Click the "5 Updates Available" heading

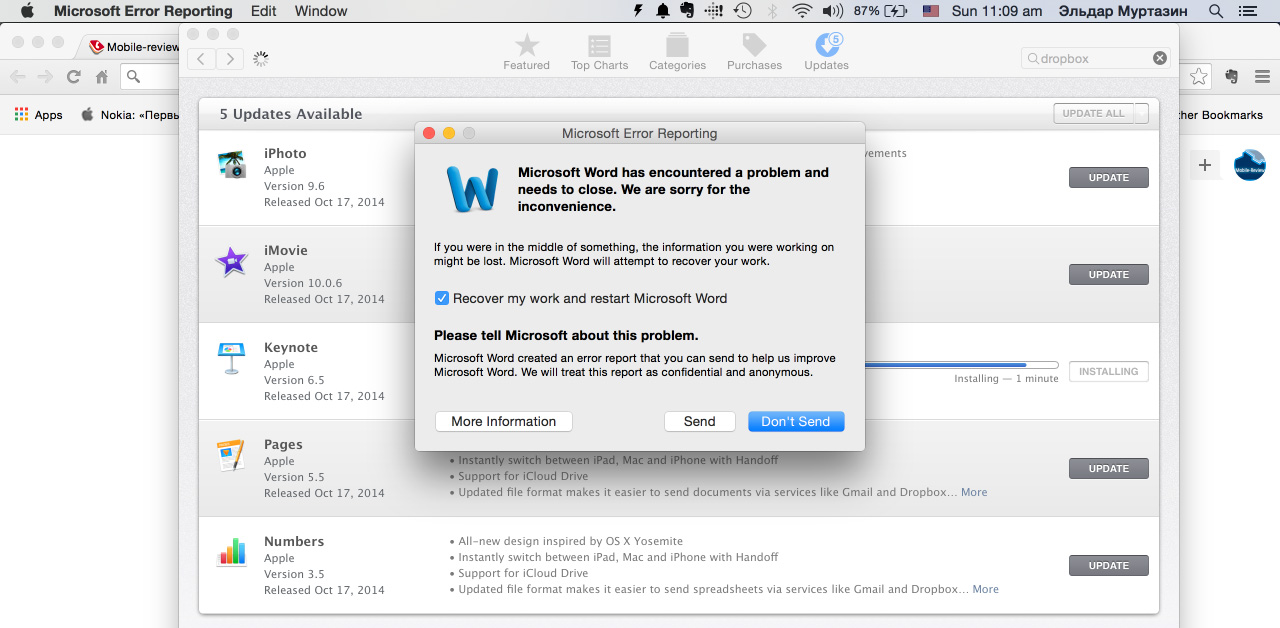291,114
